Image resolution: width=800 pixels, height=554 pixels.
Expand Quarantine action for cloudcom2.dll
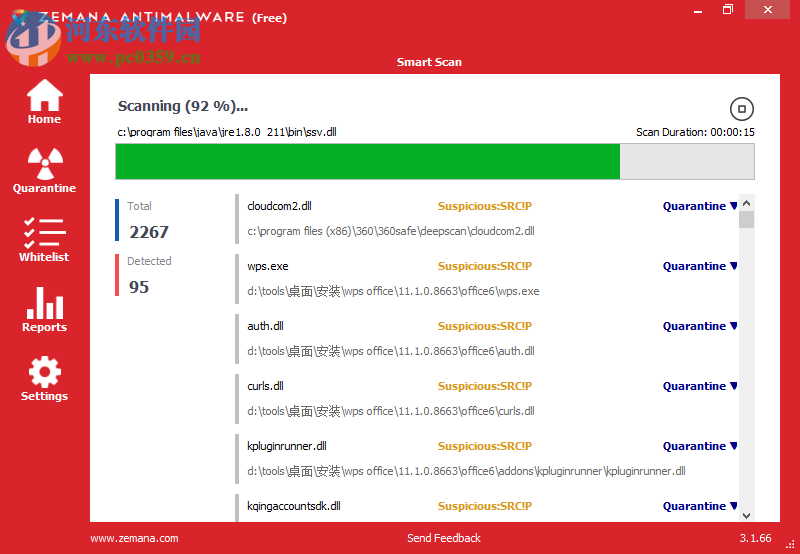pyautogui.click(x=699, y=206)
